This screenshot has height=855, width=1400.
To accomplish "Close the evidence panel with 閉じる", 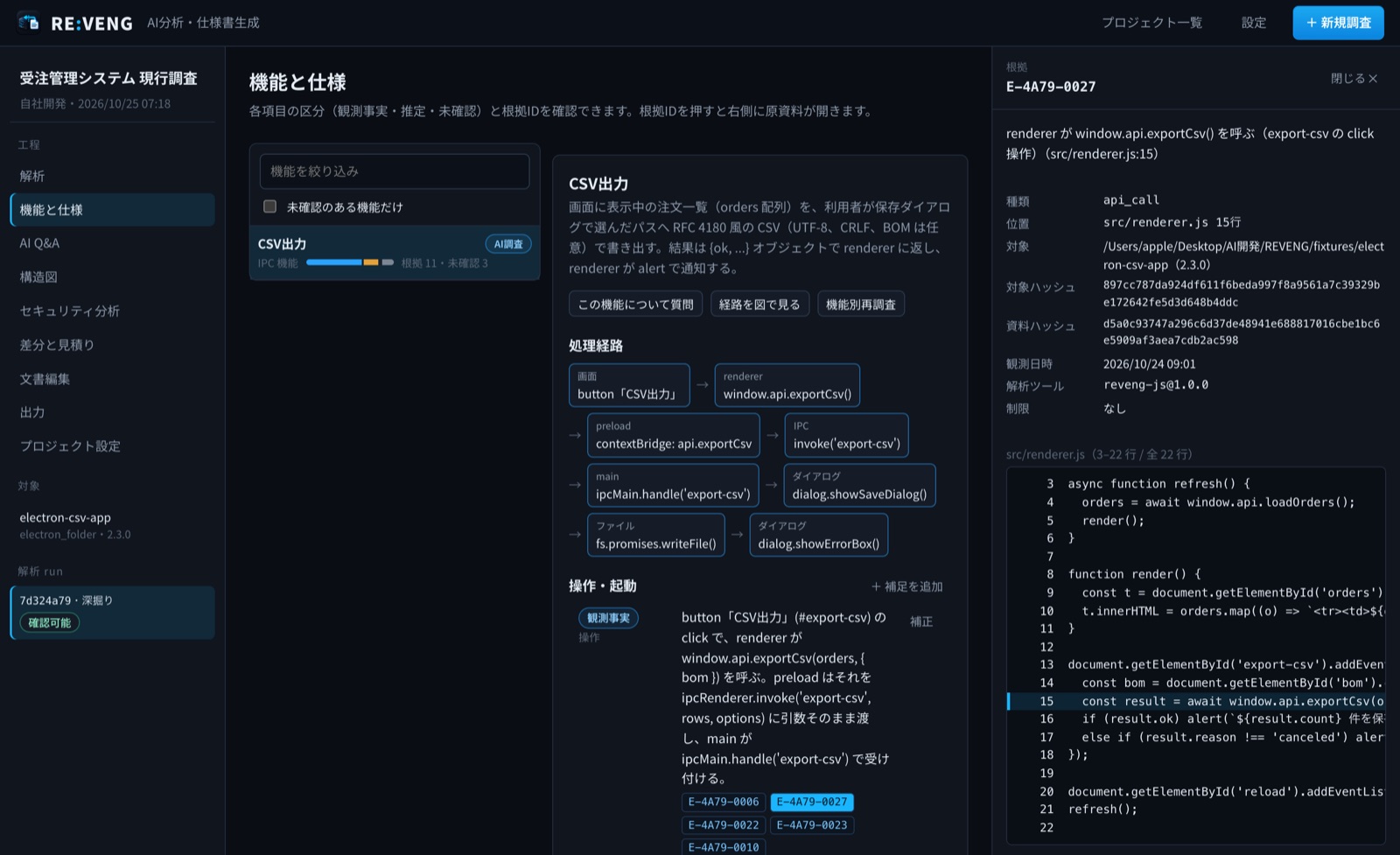I will [x=1354, y=79].
